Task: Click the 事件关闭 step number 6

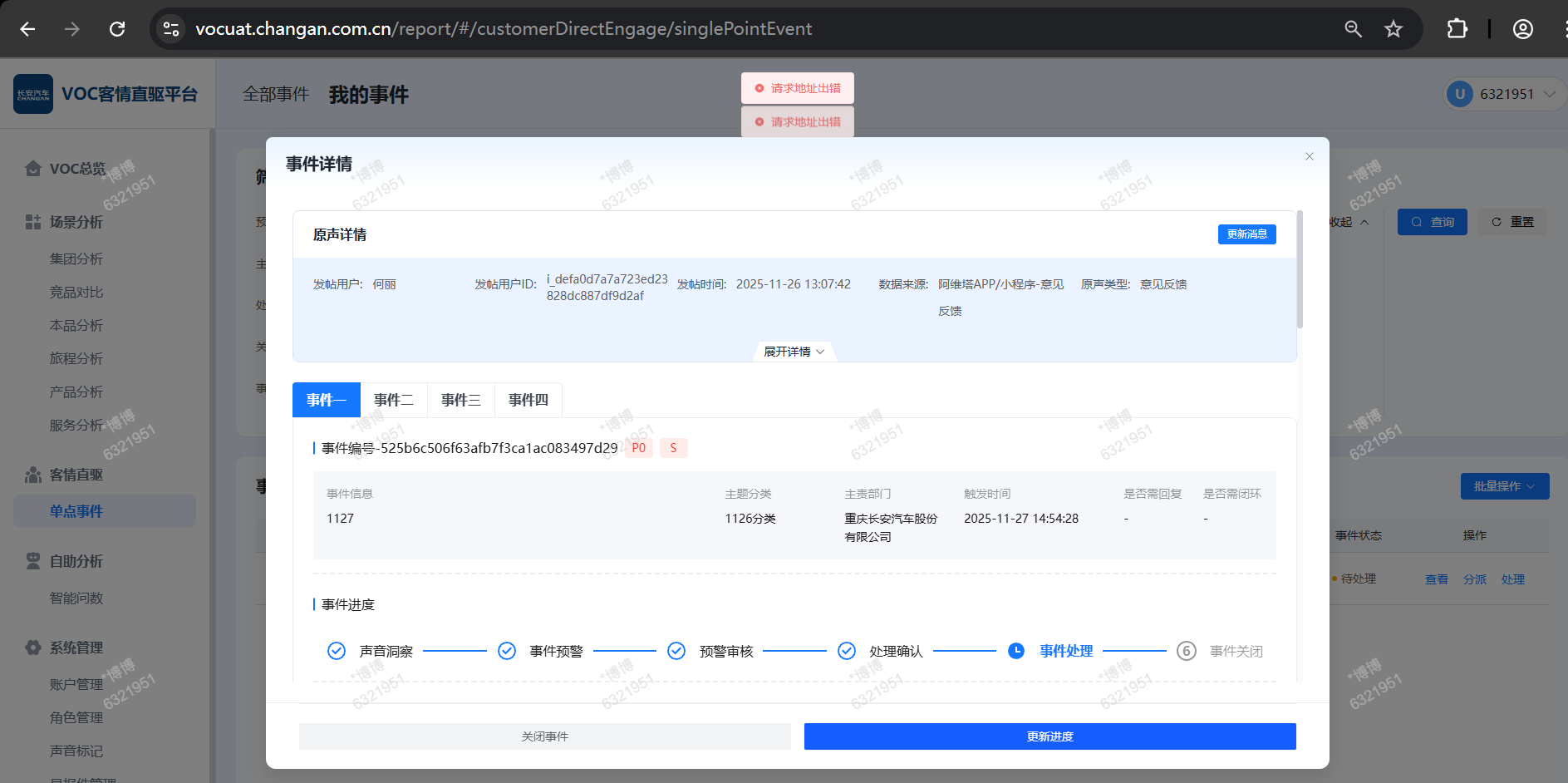Action: (1186, 651)
